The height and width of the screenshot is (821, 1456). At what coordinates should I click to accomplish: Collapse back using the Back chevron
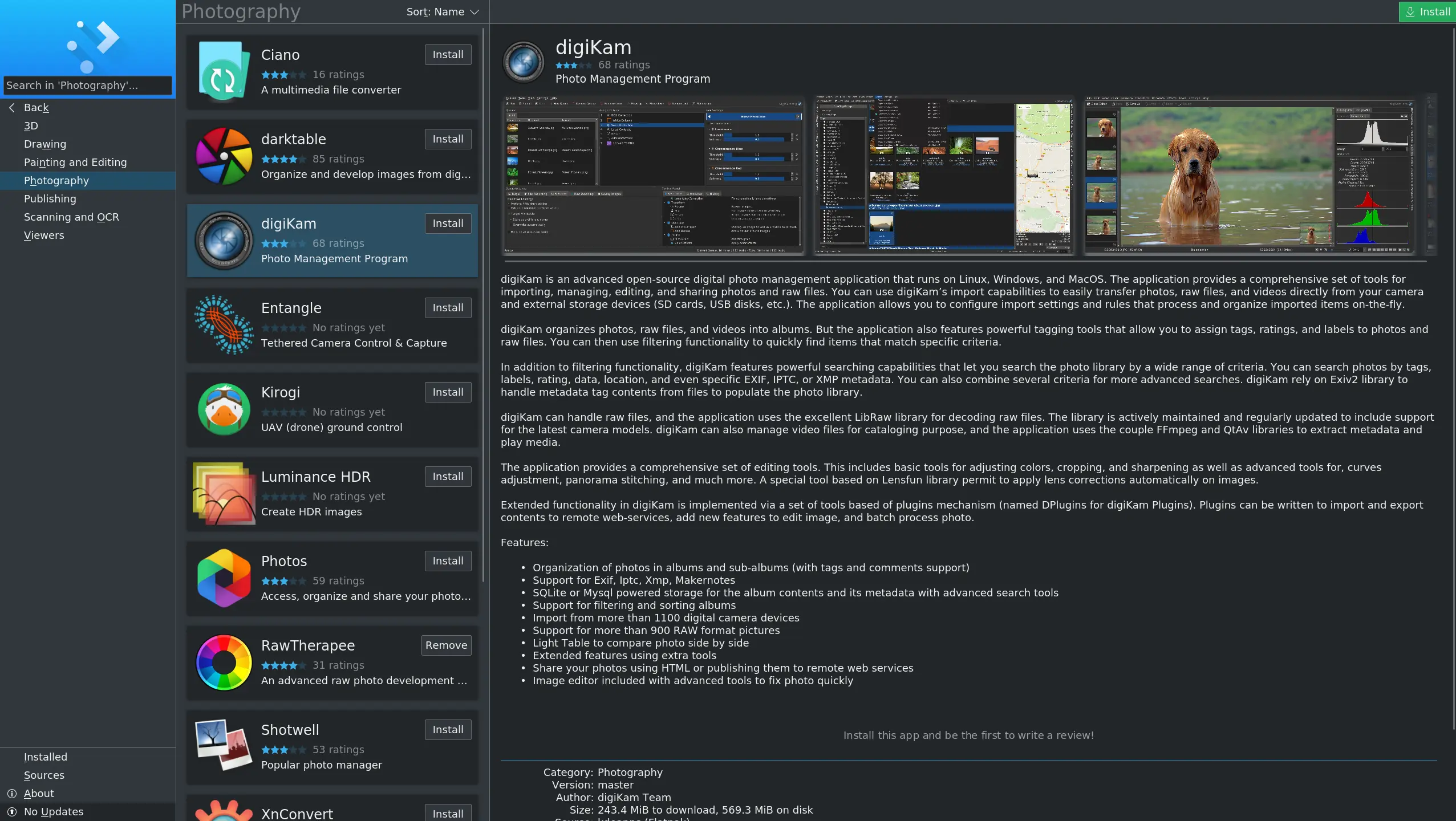(x=12, y=107)
